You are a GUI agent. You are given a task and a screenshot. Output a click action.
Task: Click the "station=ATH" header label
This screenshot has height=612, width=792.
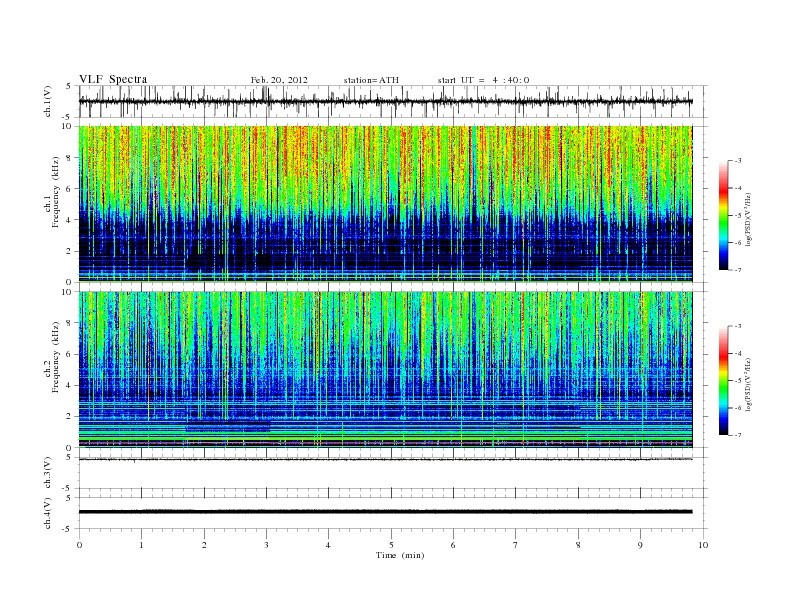click(371, 80)
